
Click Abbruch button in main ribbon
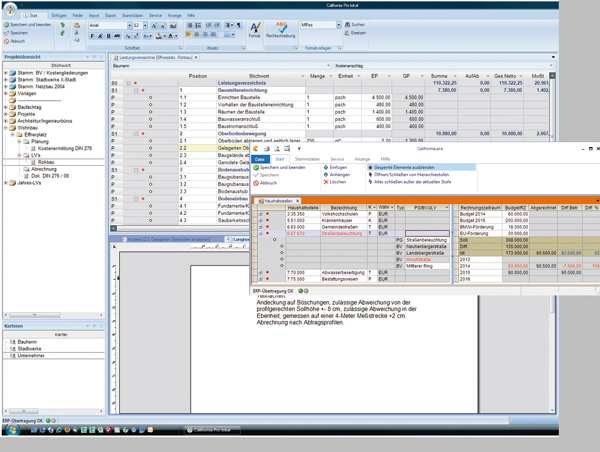(19, 41)
